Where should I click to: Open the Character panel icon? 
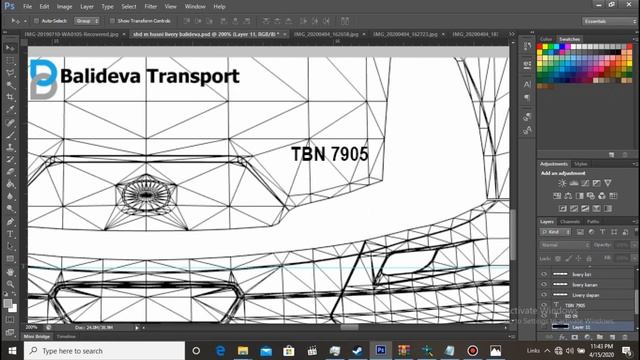527,84
